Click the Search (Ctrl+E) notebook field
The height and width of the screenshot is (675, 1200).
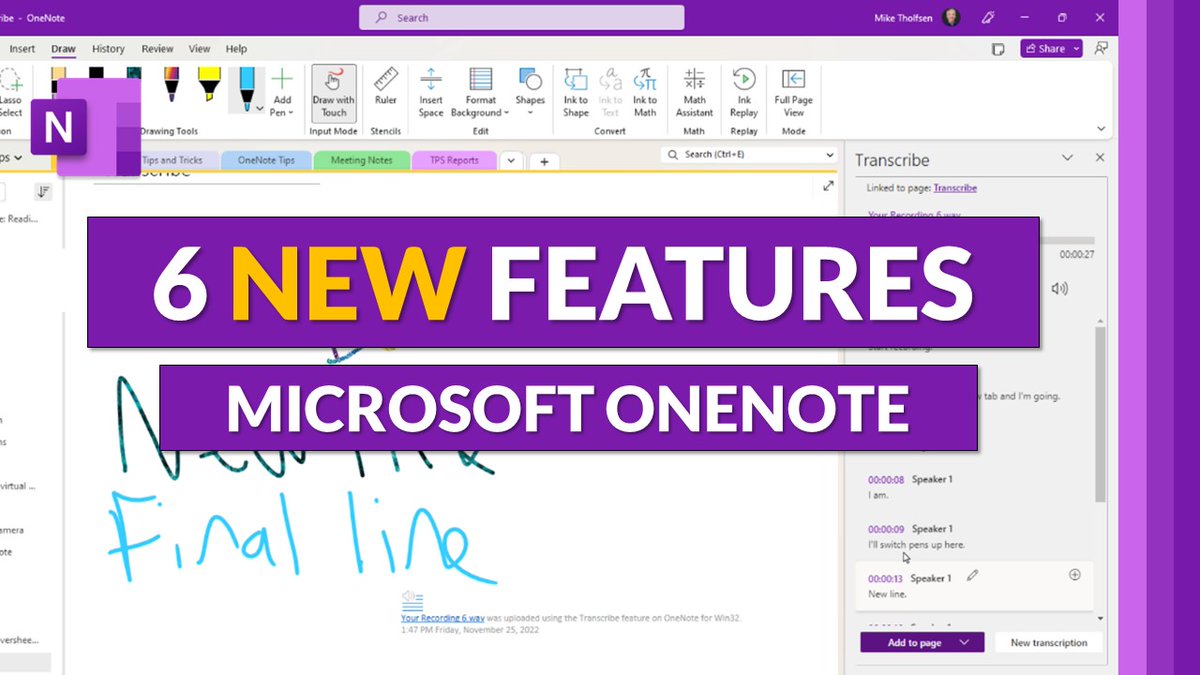tap(749, 155)
